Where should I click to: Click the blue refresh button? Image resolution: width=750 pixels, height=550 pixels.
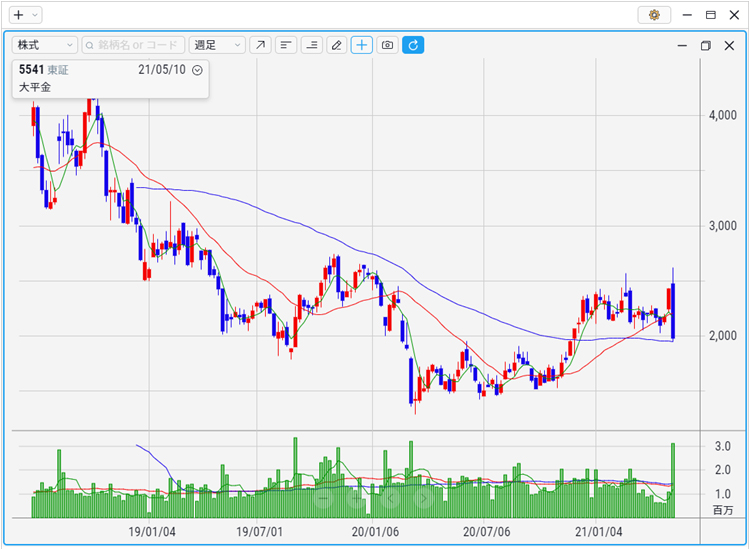coord(413,45)
